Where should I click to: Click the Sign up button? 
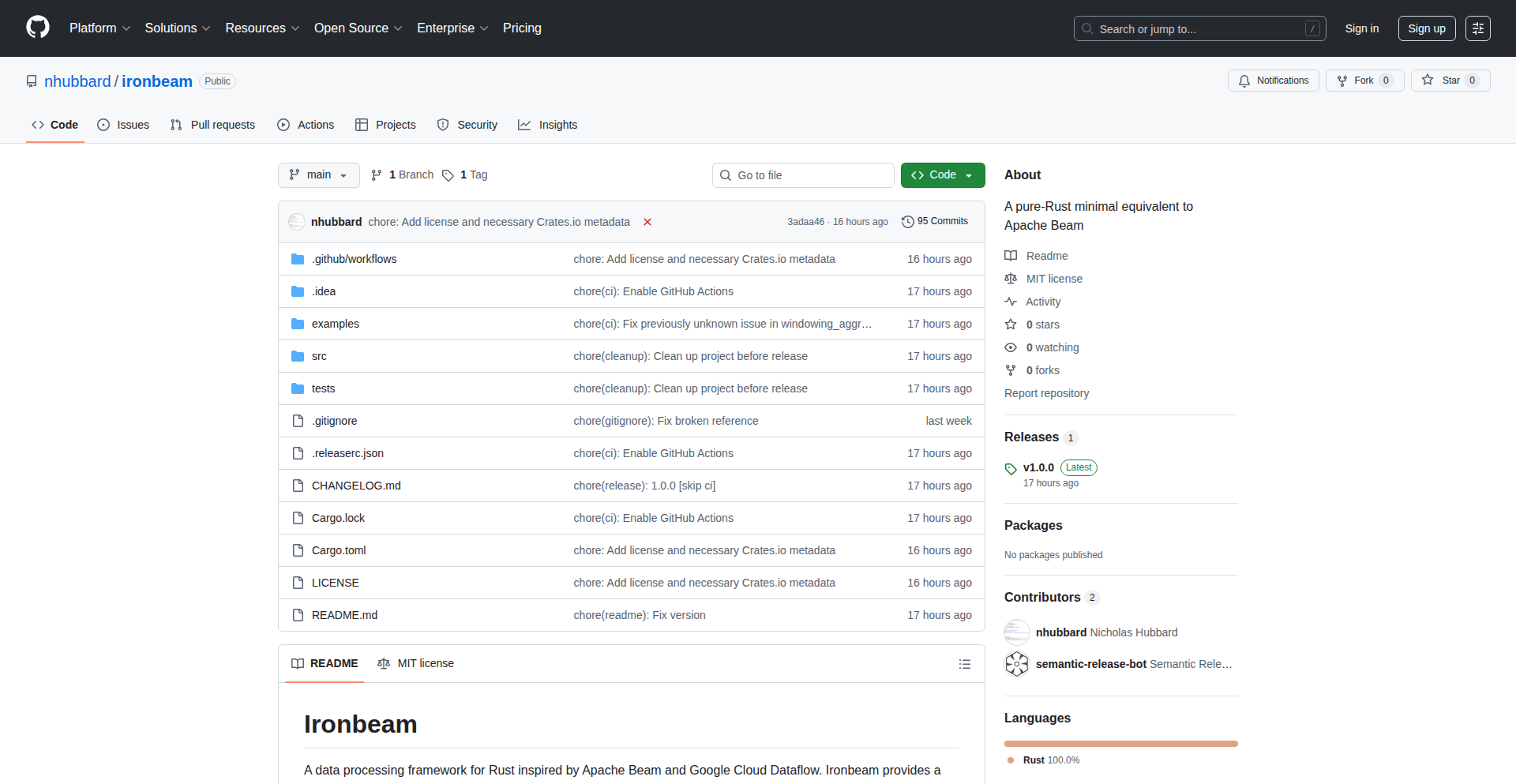pyautogui.click(x=1427, y=28)
